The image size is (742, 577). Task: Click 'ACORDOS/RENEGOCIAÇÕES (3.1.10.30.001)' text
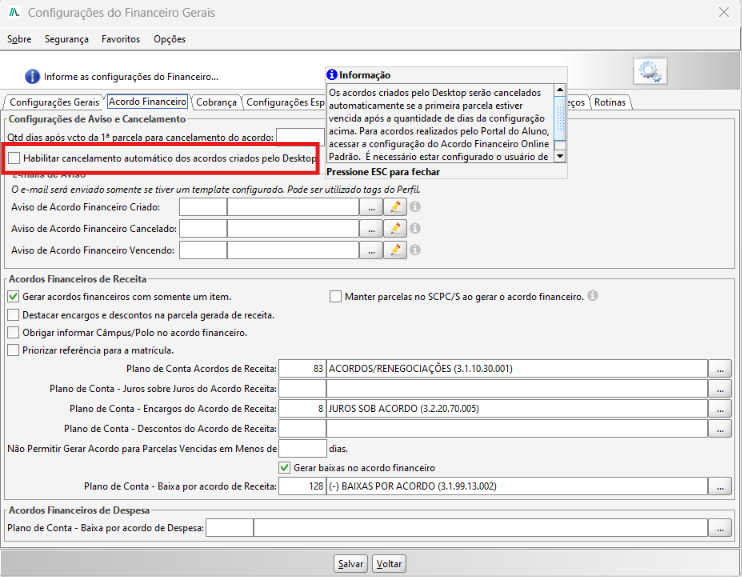pyautogui.click(x=421, y=369)
